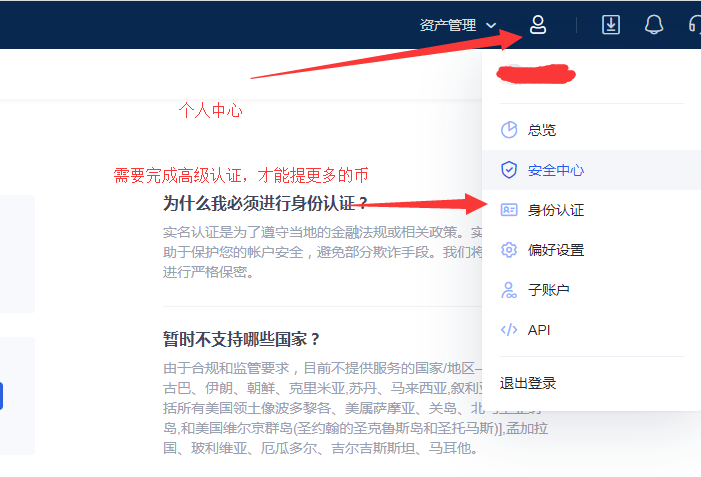Open 总览 from the profile menu

point(591,130)
